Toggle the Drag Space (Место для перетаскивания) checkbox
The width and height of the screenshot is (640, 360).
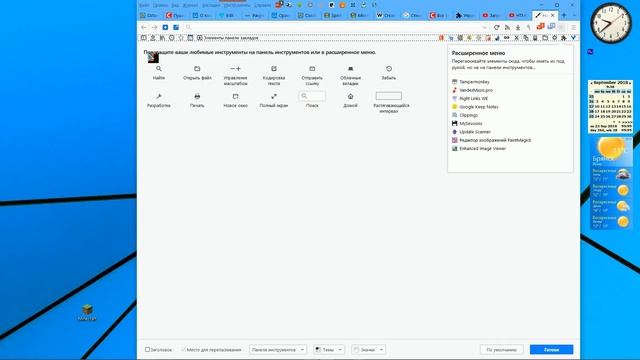tap(183, 349)
